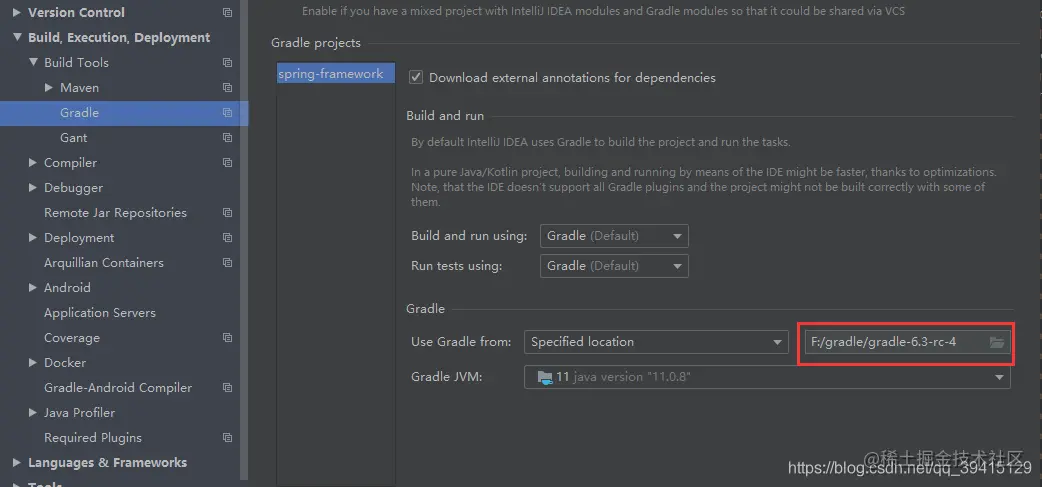The height and width of the screenshot is (487, 1042).
Task: Click project-level icon beside Compiler
Action: pos(227,163)
